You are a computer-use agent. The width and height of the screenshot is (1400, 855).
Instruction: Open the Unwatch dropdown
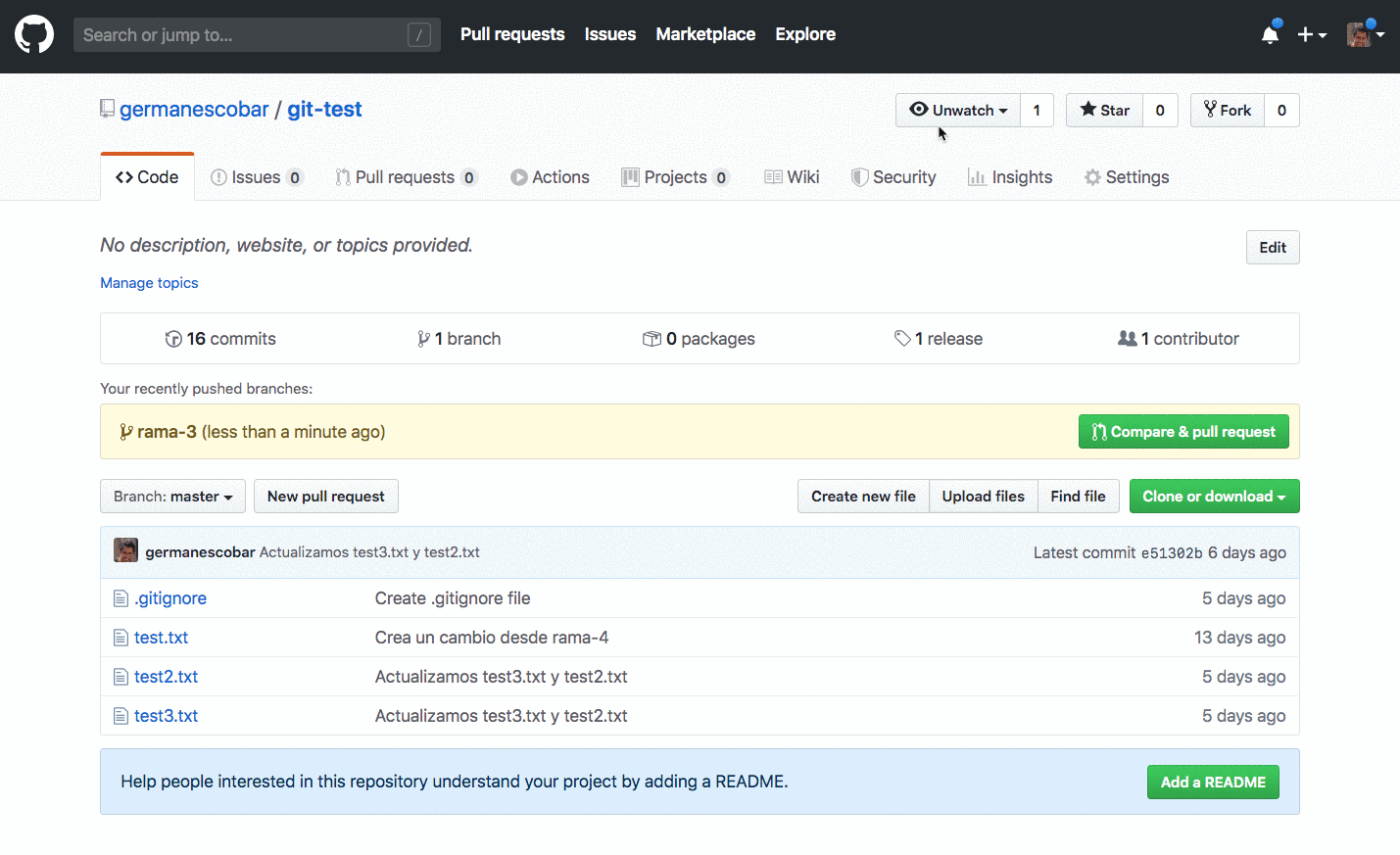(x=958, y=111)
